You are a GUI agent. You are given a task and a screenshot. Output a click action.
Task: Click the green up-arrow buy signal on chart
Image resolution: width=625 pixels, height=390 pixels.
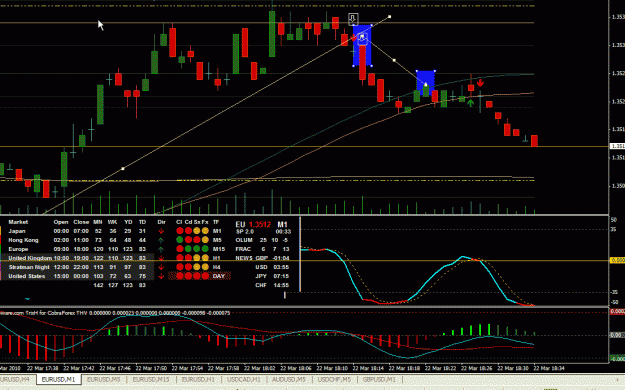[x=471, y=103]
